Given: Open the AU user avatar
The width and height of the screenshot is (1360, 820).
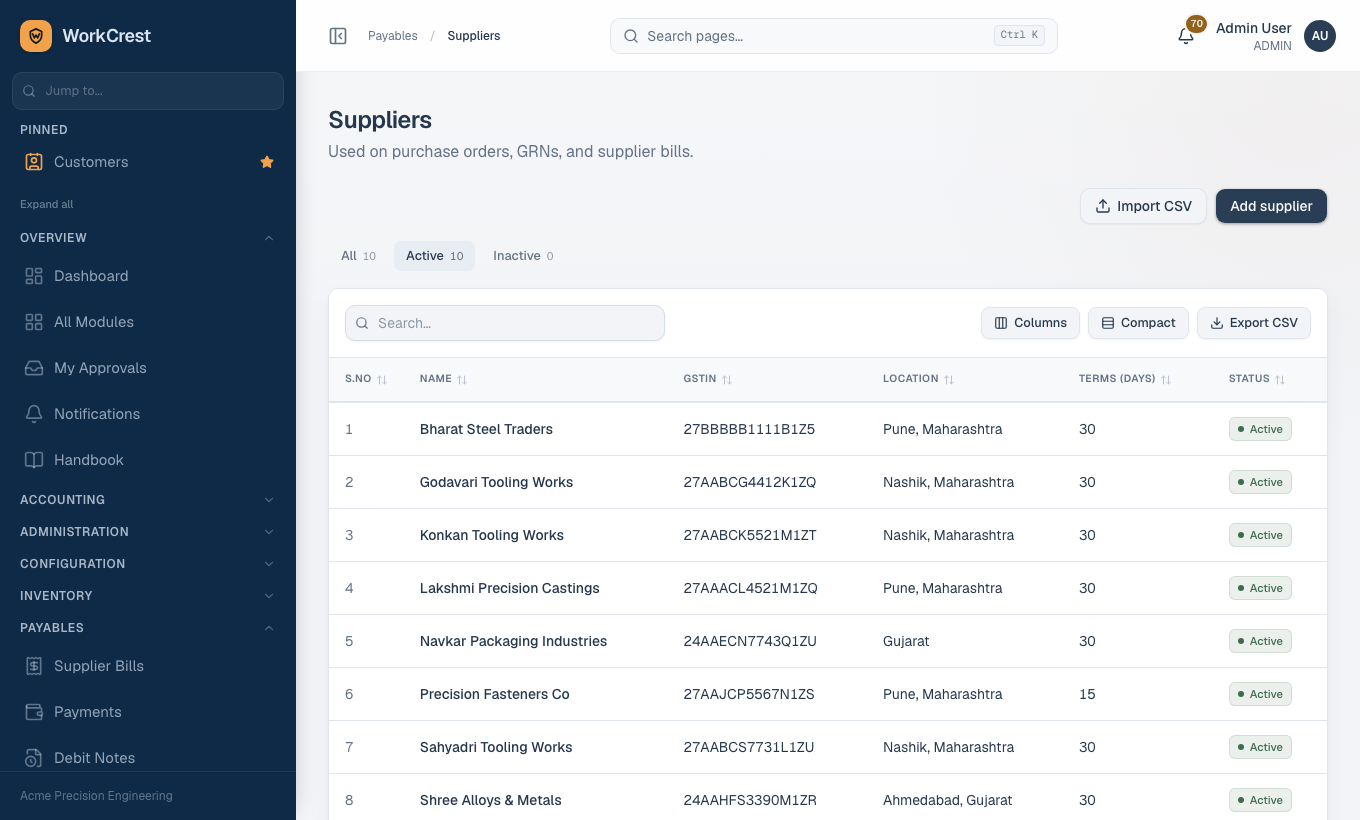Looking at the screenshot, I should point(1320,36).
